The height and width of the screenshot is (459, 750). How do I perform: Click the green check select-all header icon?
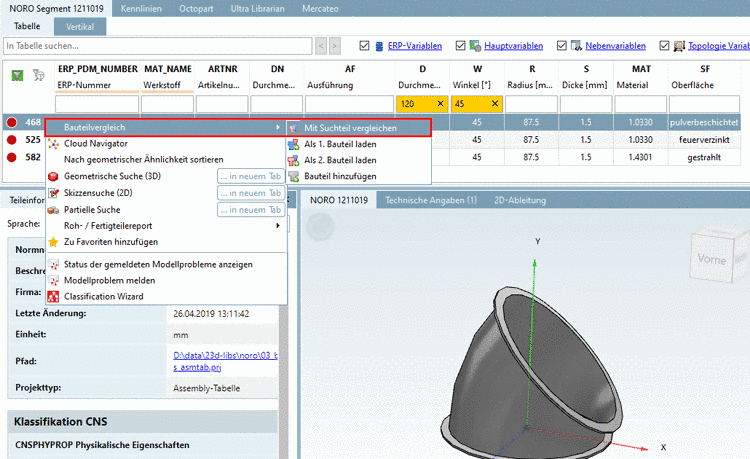pos(17,75)
